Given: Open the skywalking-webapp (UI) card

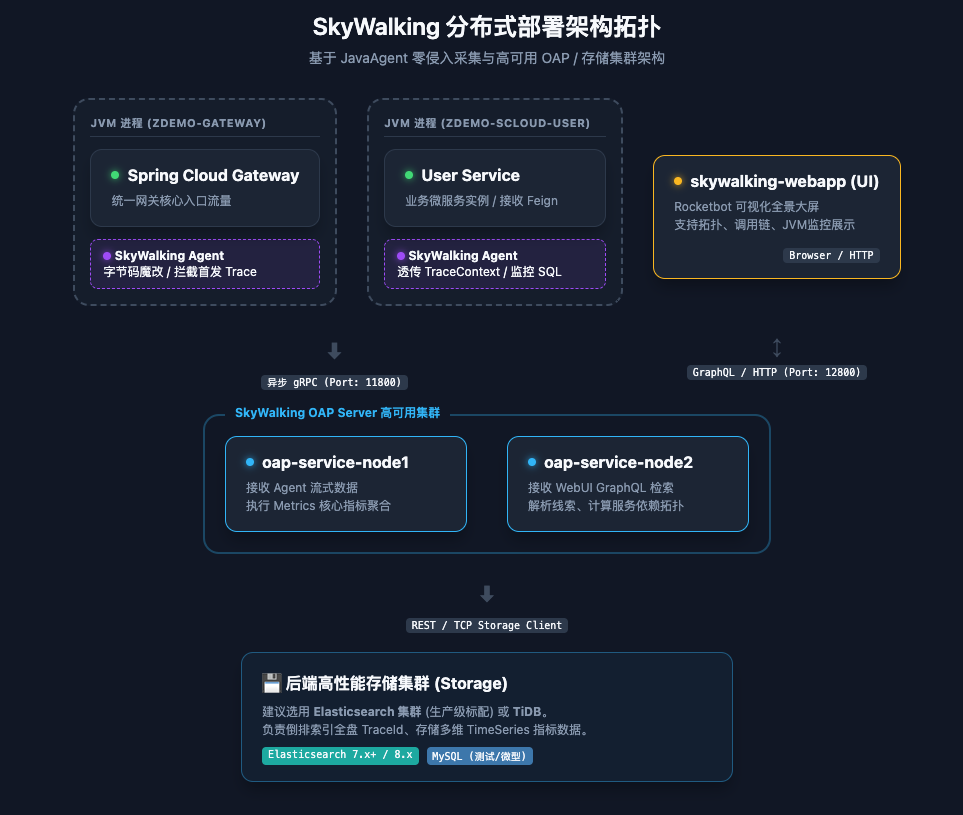Looking at the screenshot, I should tap(777, 217).
